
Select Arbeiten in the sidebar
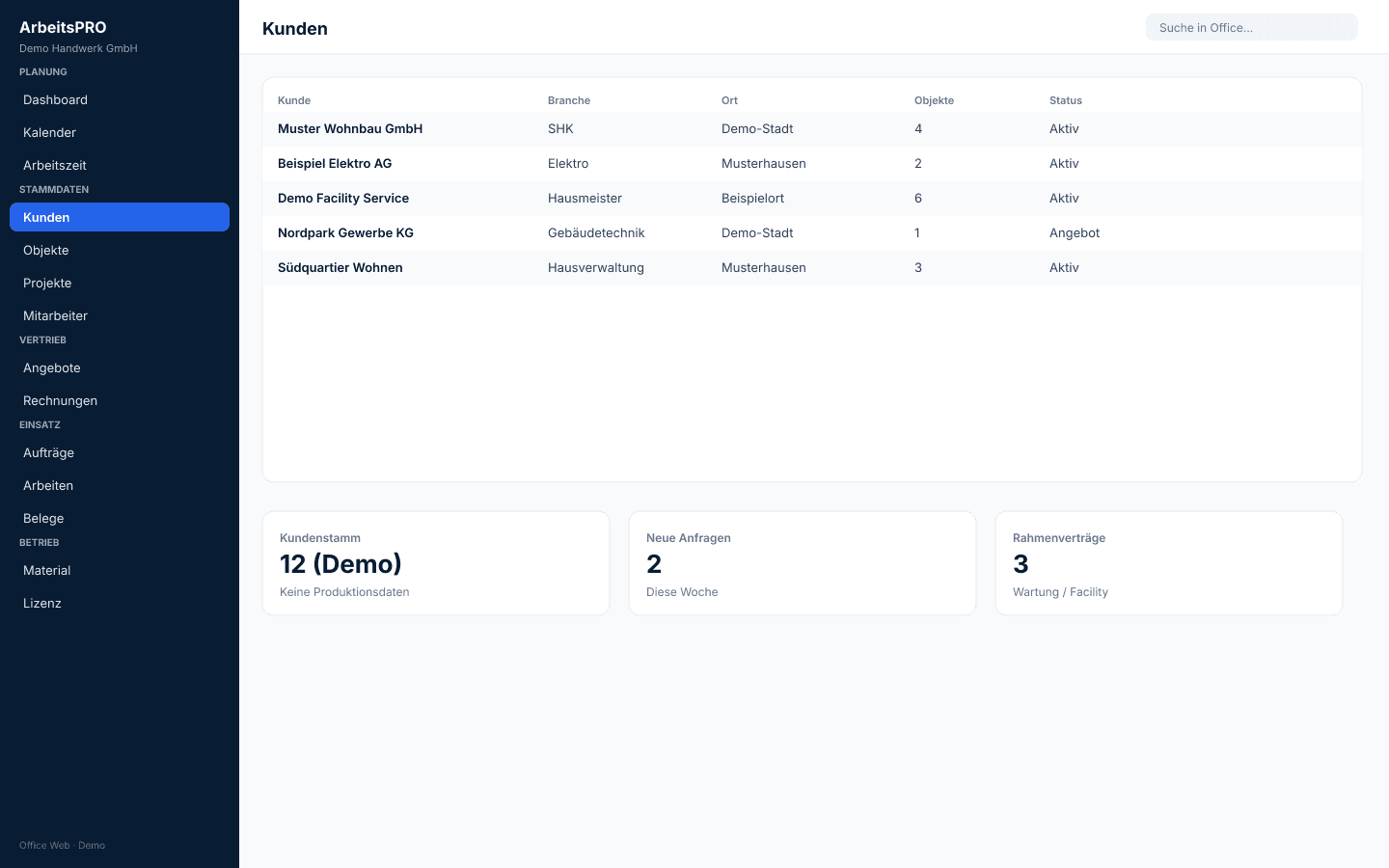120,485
